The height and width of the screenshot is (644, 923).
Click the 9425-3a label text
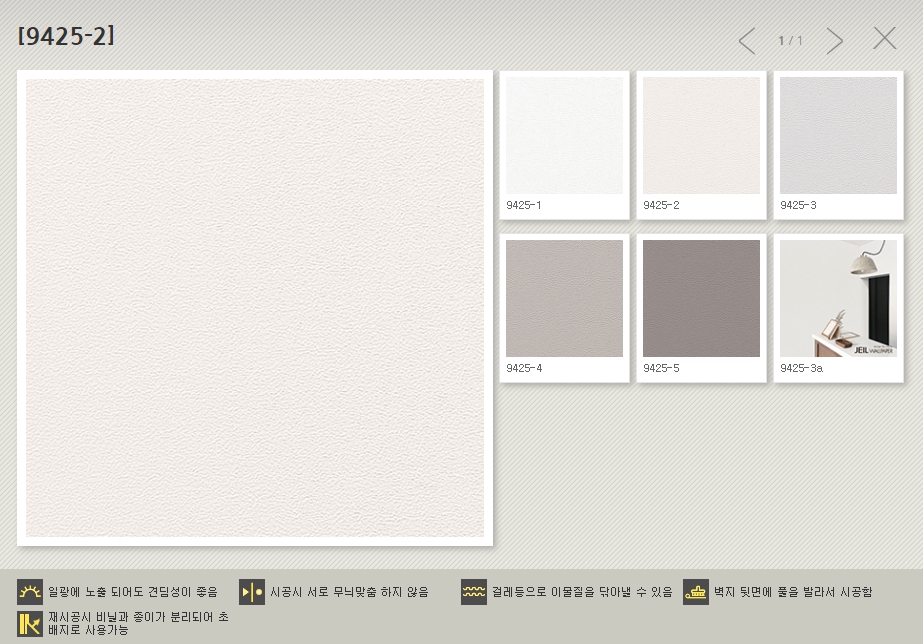(x=801, y=368)
